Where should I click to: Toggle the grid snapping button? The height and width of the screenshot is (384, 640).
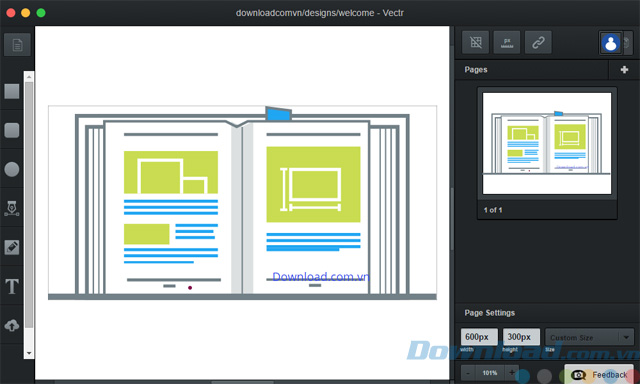(x=476, y=42)
